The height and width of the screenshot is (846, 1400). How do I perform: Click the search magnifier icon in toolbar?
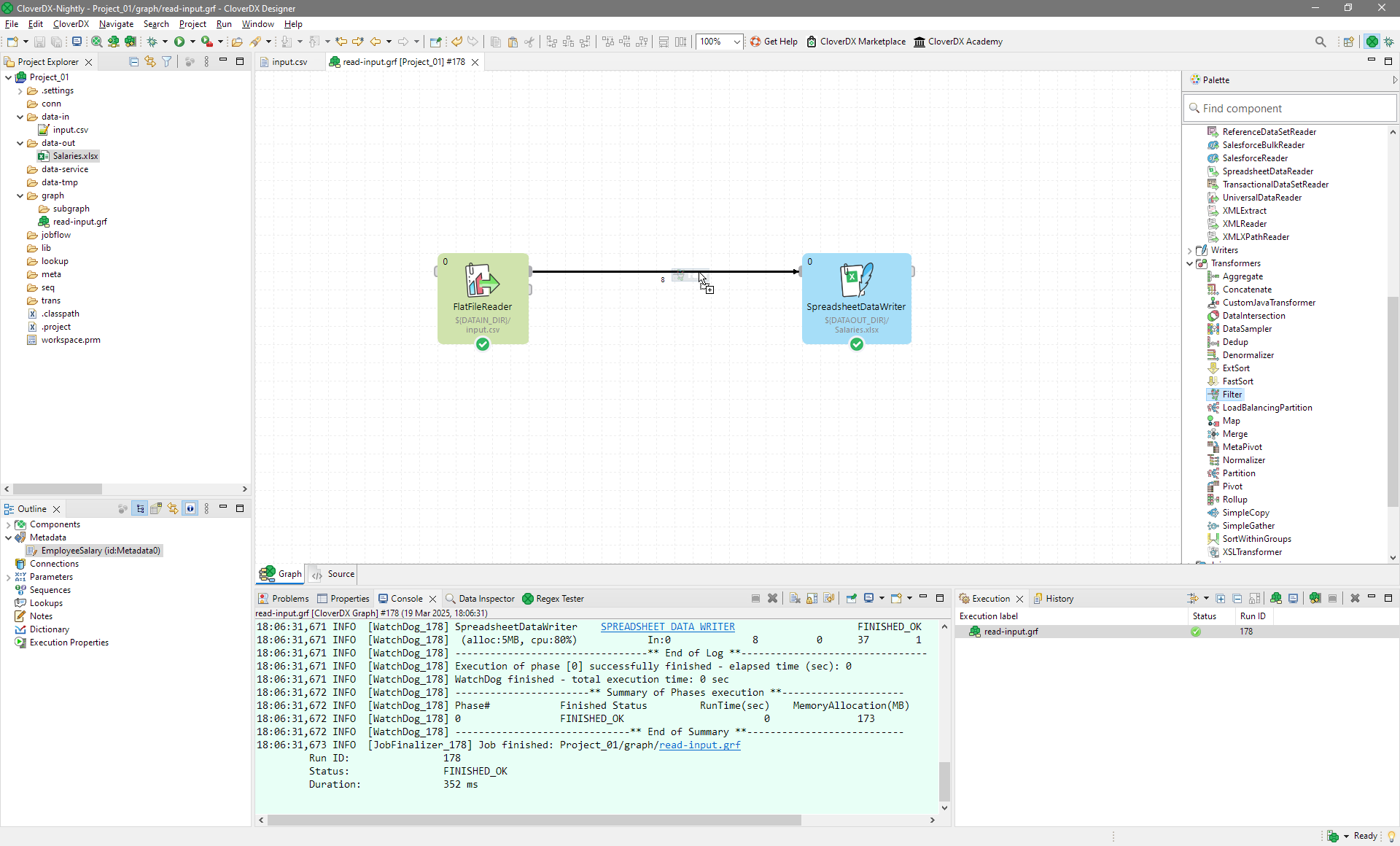(x=1320, y=42)
